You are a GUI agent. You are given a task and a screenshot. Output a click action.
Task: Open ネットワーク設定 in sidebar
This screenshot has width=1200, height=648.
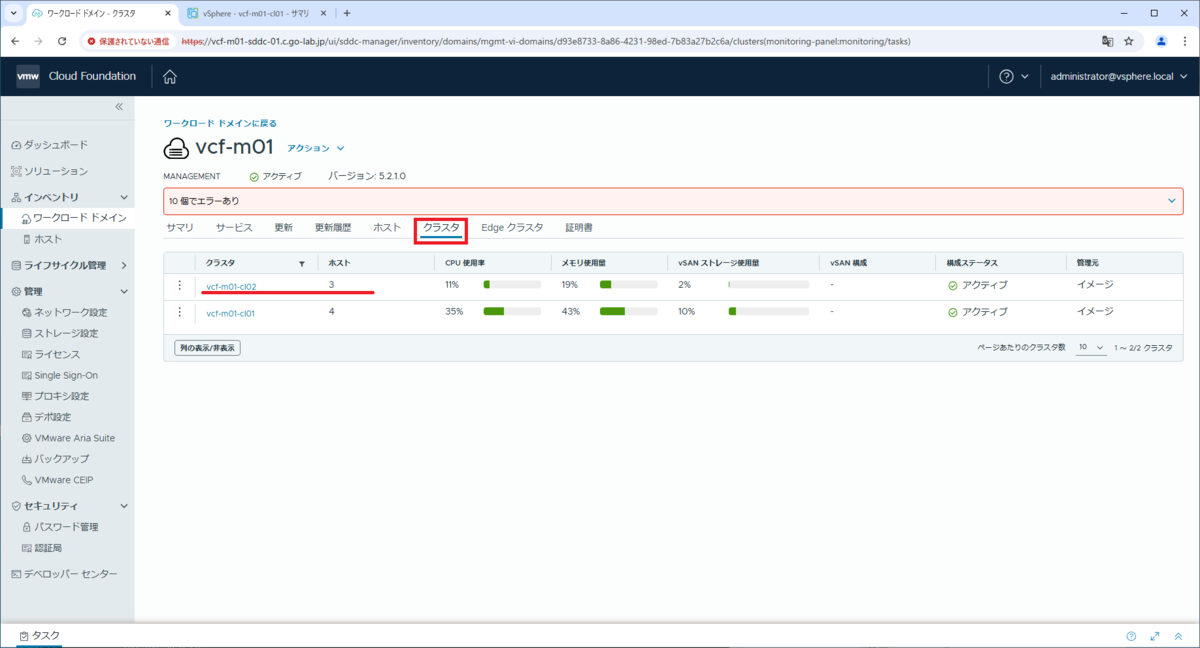tap(63, 312)
